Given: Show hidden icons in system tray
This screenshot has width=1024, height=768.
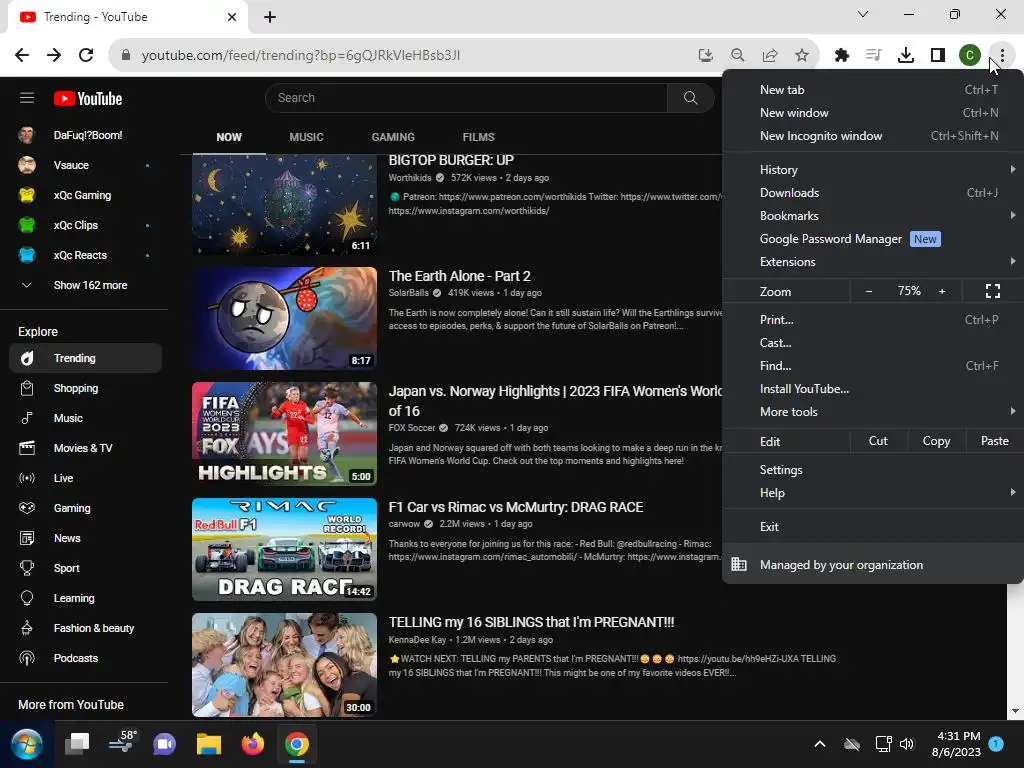Looking at the screenshot, I should click(x=820, y=744).
